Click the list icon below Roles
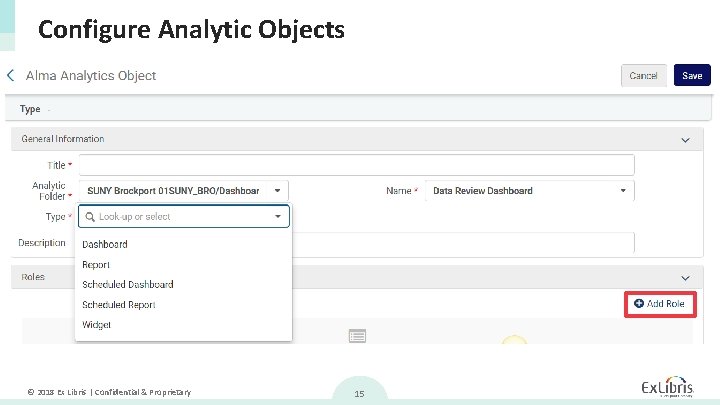The height and width of the screenshot is (405, 720). tap(357, 336)
